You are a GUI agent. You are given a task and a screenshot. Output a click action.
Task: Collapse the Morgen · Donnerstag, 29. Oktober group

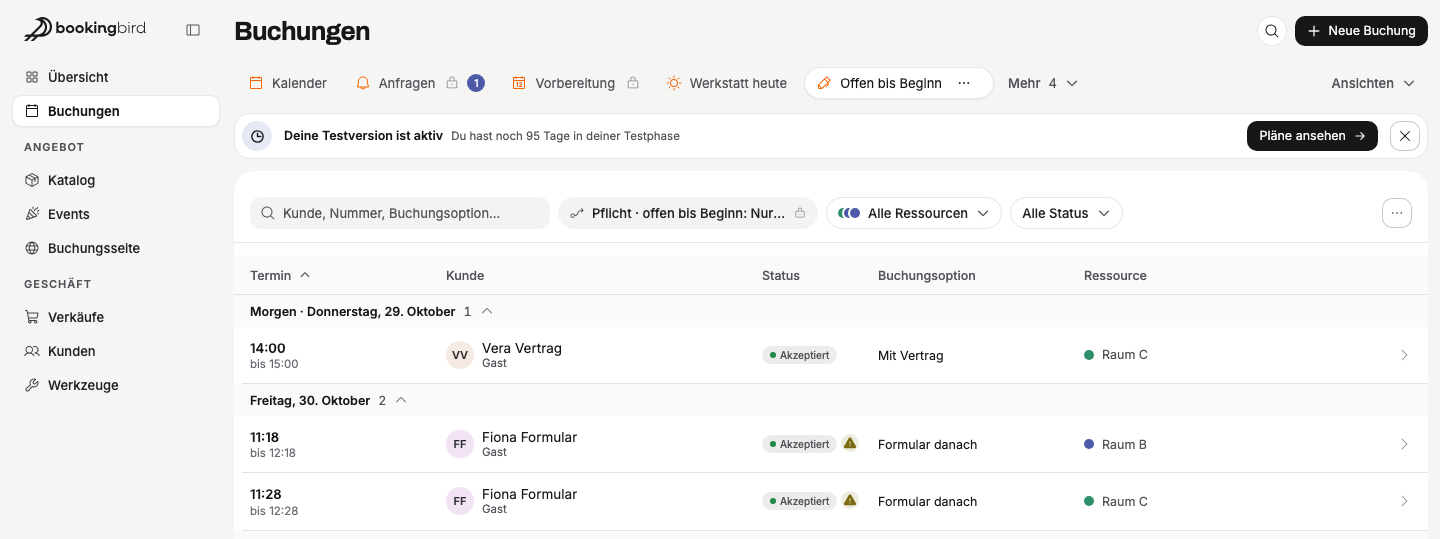tap(487, 311)
